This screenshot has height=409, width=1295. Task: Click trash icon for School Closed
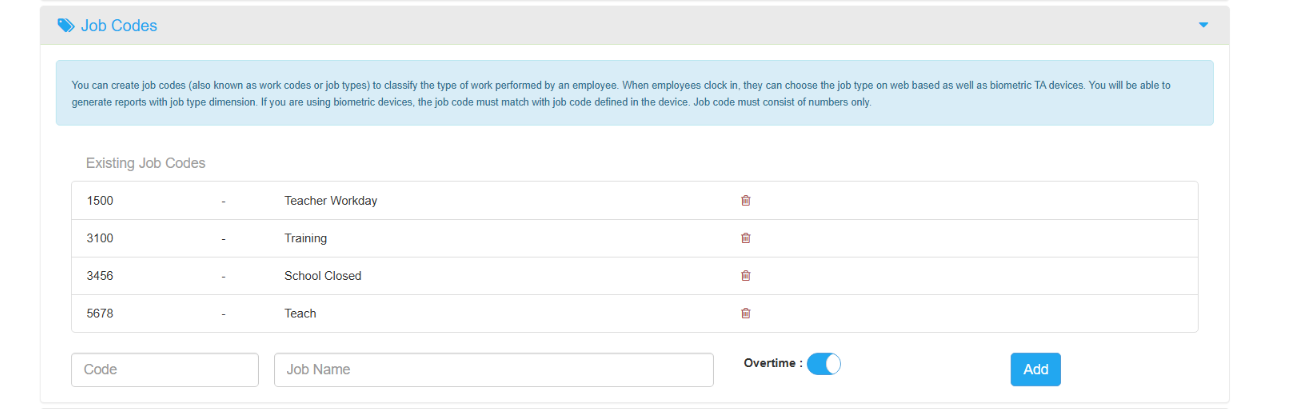[745, 276]
